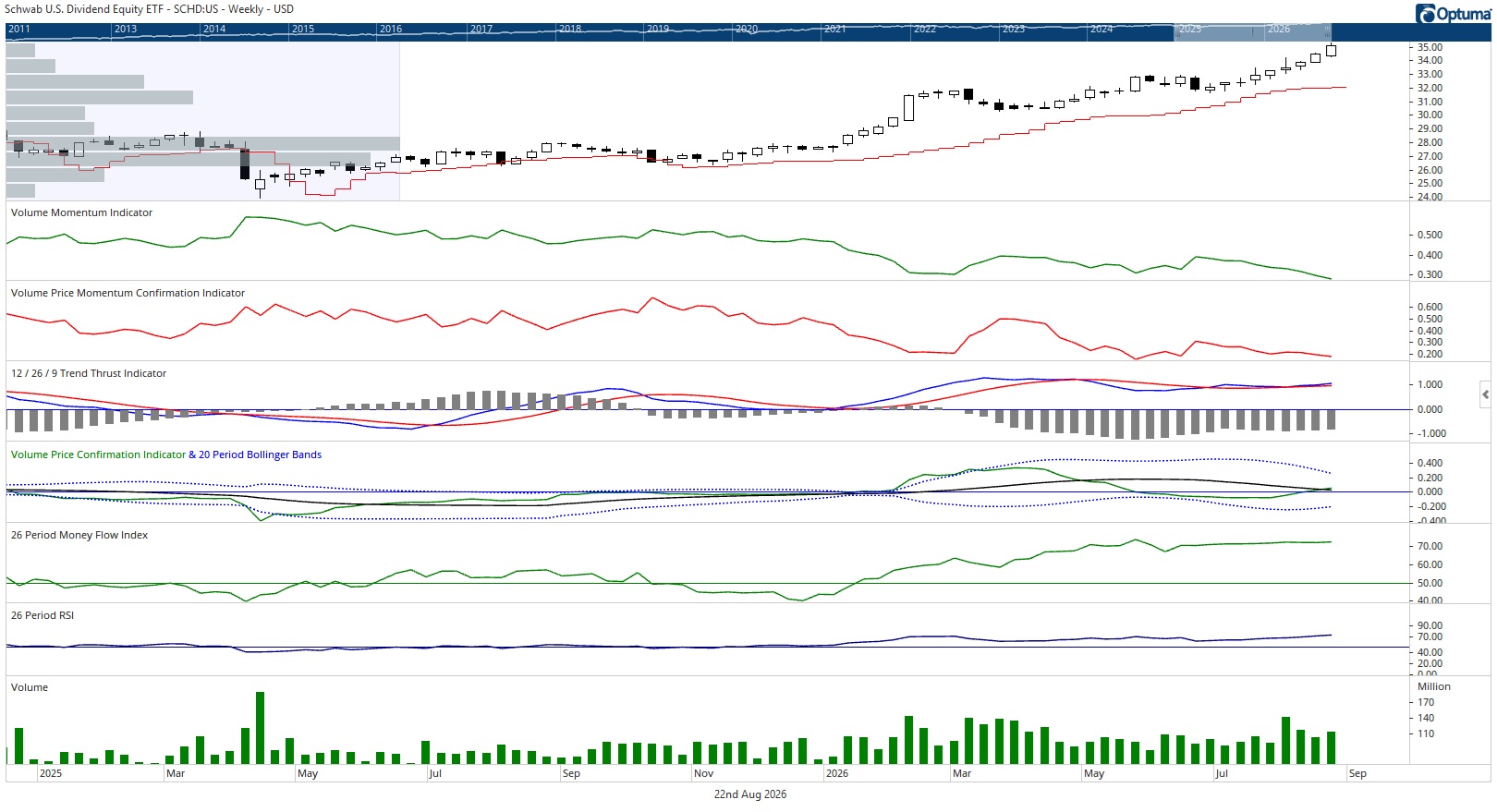Jump to 2019 in the timeline overview

point(658,29)
